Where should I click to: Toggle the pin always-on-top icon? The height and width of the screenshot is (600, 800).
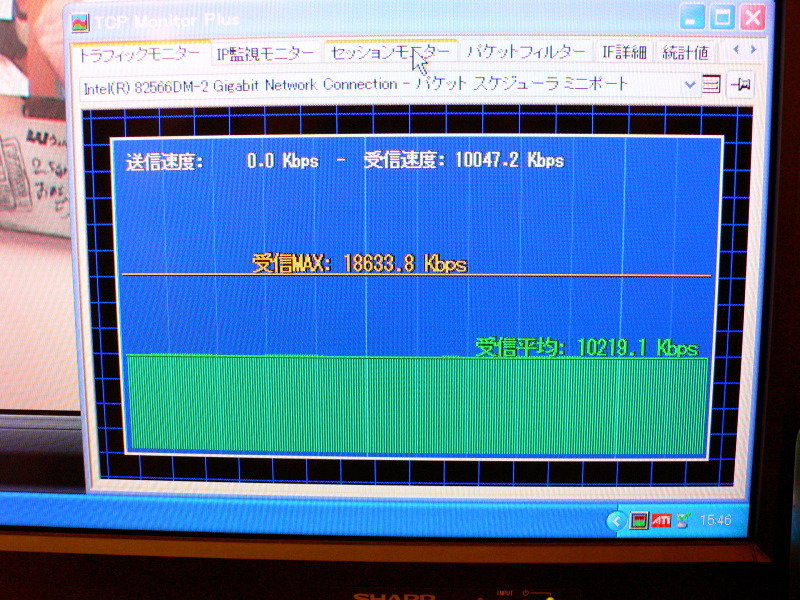(740, 84)
